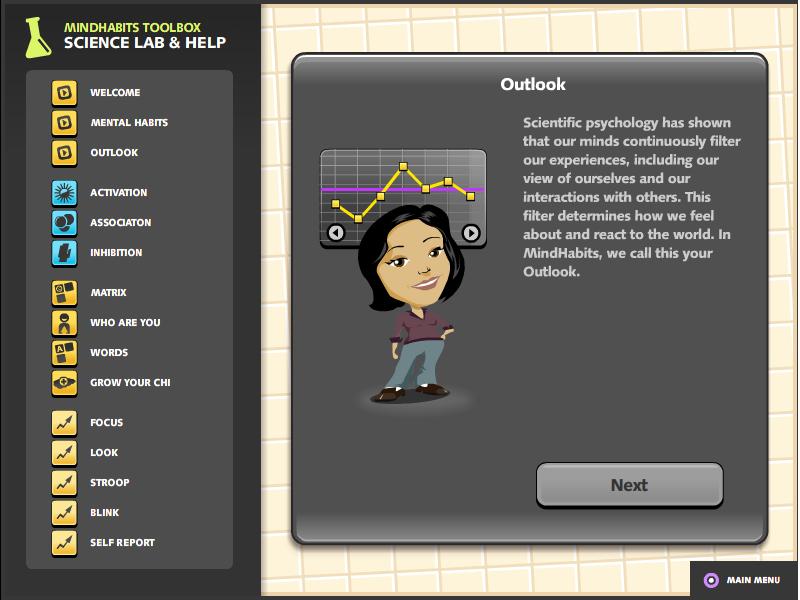The image size is (800, 600).
Task: Open the Look menu entry
Action: [104, 453]
